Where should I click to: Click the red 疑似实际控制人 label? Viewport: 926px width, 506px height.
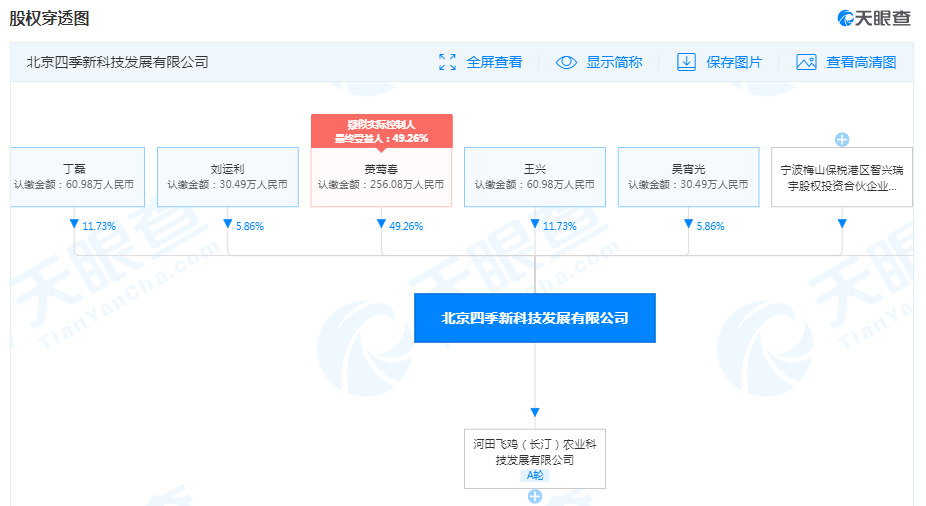382,131
